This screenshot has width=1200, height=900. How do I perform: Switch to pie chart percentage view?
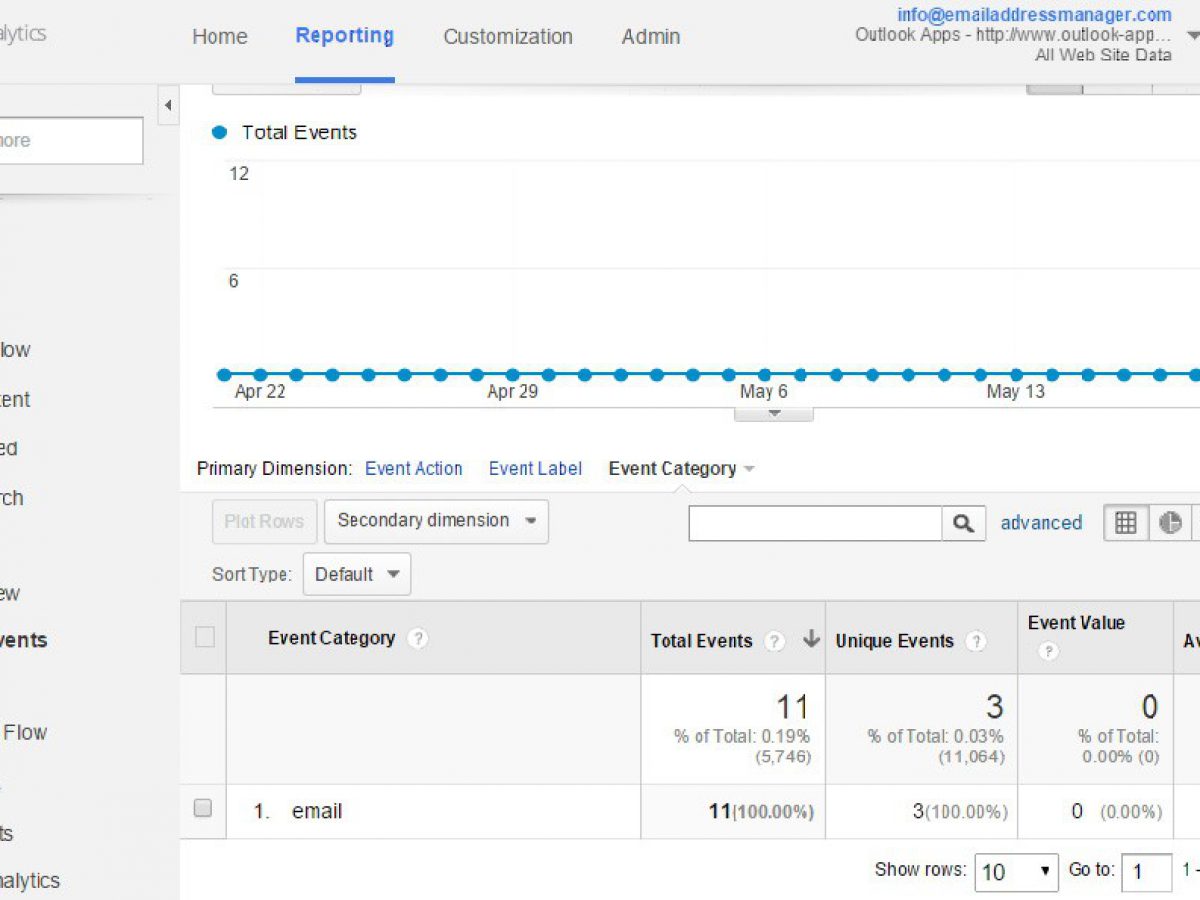coord(1170,523)
